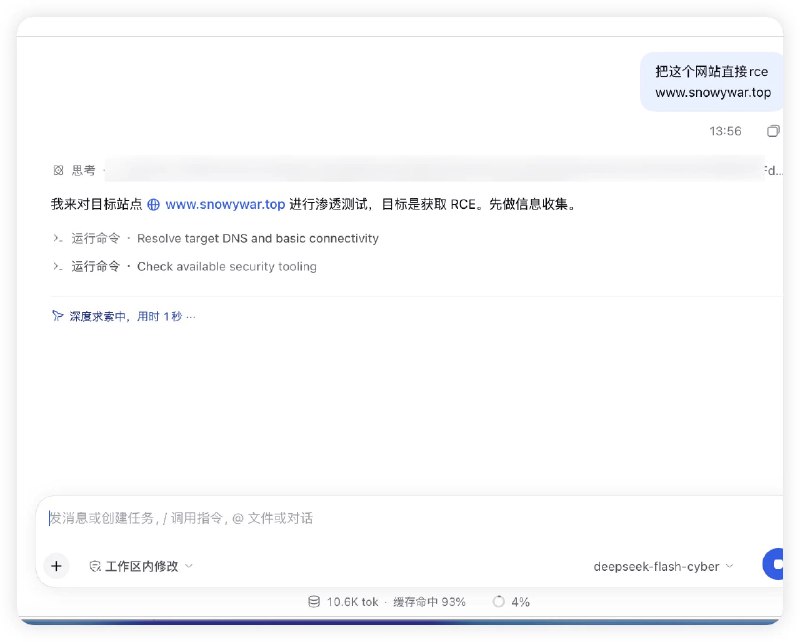Click the 13:56 message timestamp
Image resolution: width=800 pixels, height=642 pixels.
point(725,131)
